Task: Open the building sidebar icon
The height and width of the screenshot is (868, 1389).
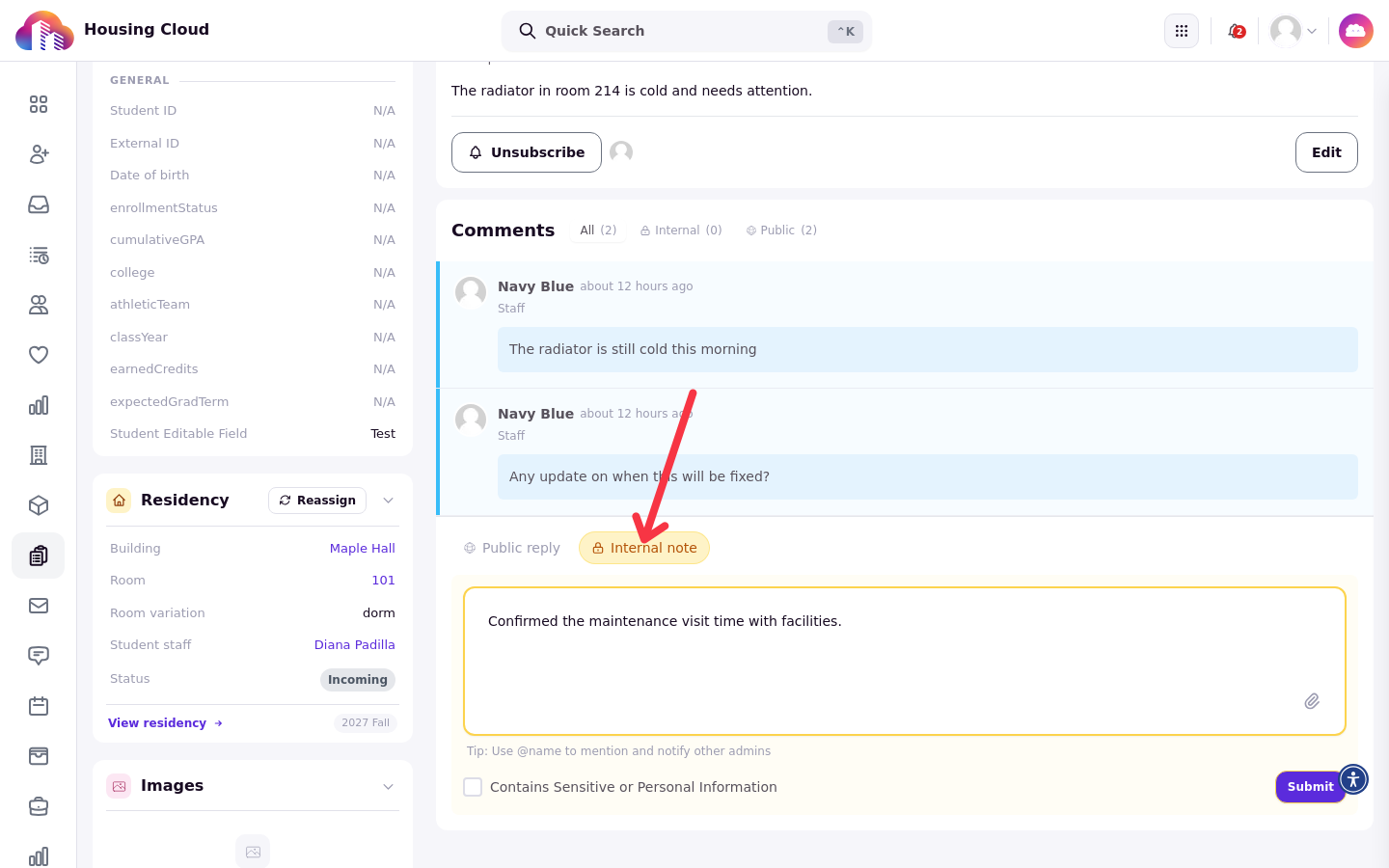Action: tap(39, 455)
